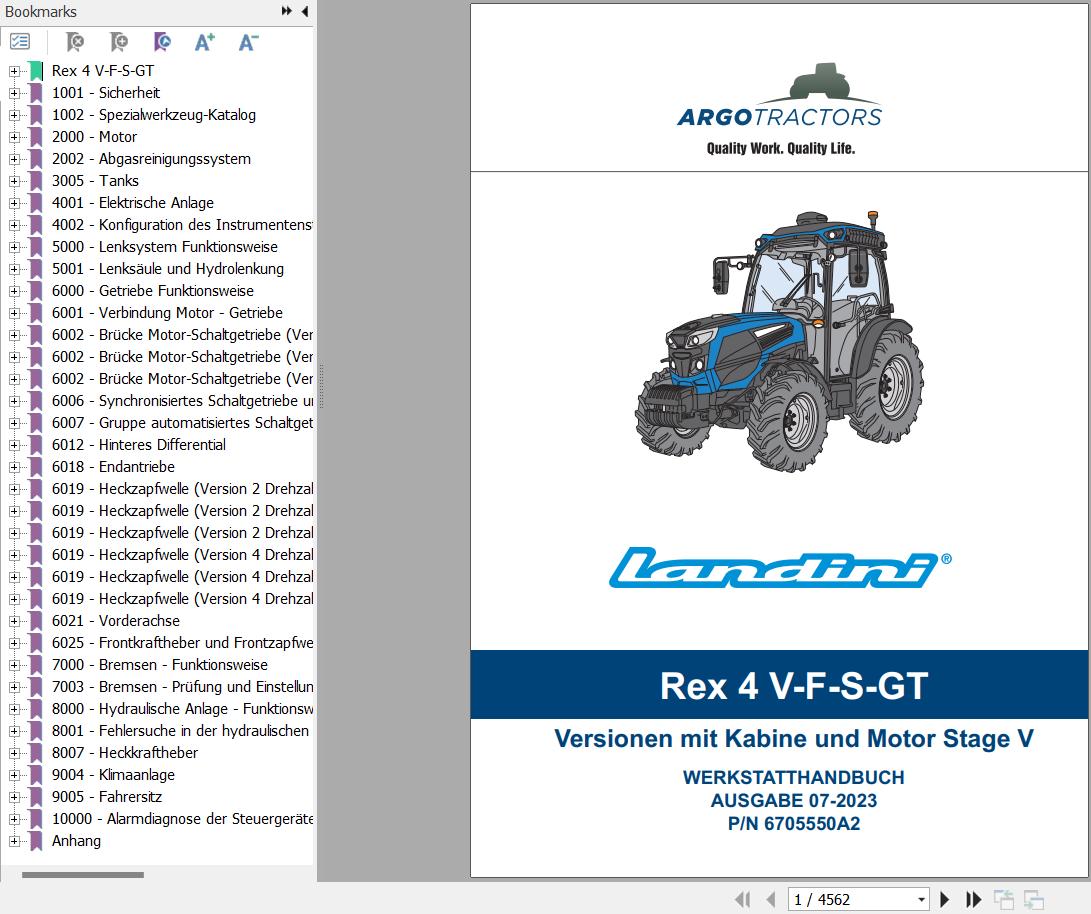
Task: Open bookmark 6025 - Frontkraftheber und Frontzapfwelle
Action: coord(182,643)
